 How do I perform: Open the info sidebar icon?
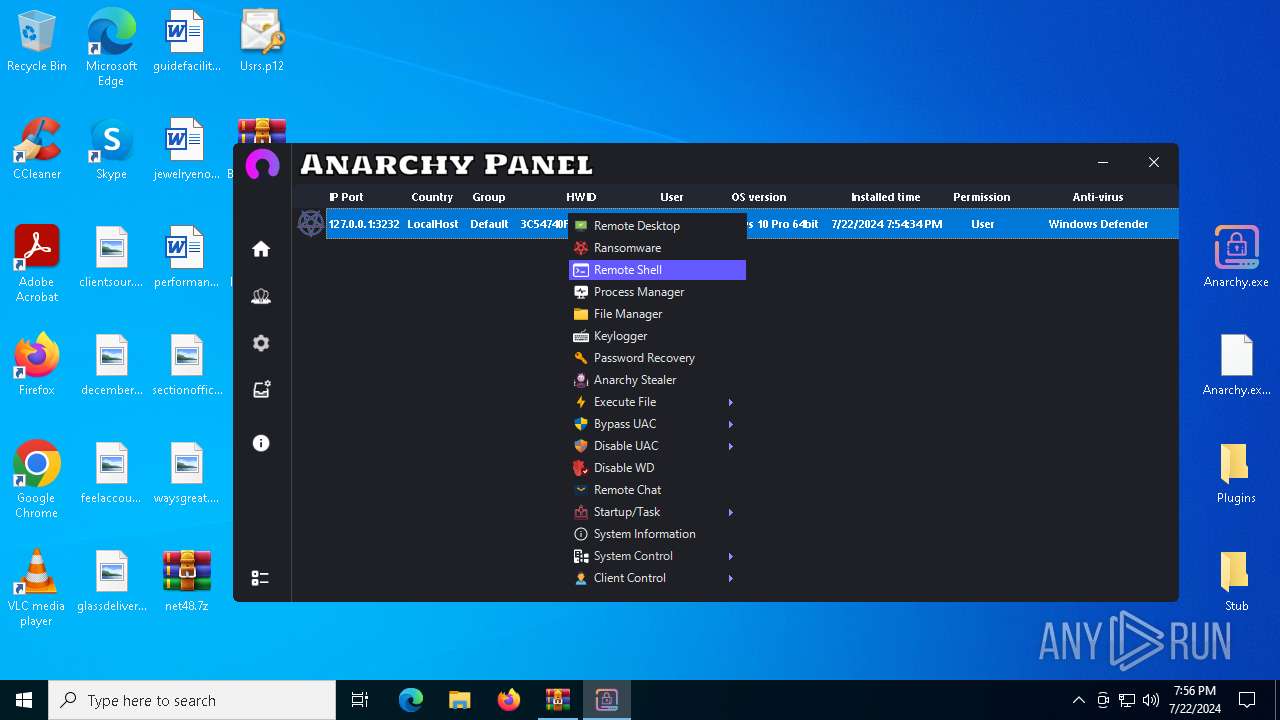click(261, 443)
